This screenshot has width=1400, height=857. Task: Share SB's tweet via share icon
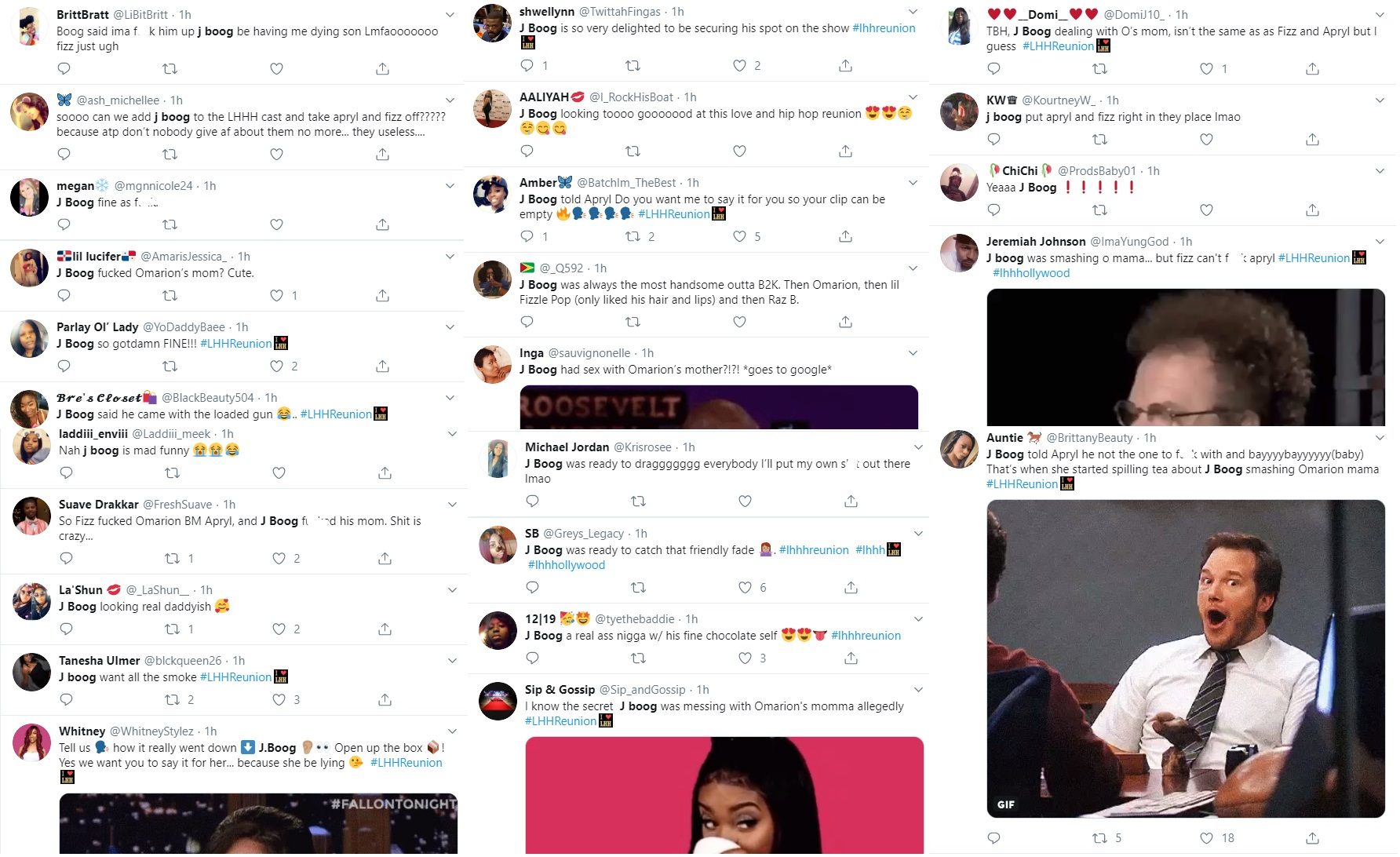click(x=851, y=587)
